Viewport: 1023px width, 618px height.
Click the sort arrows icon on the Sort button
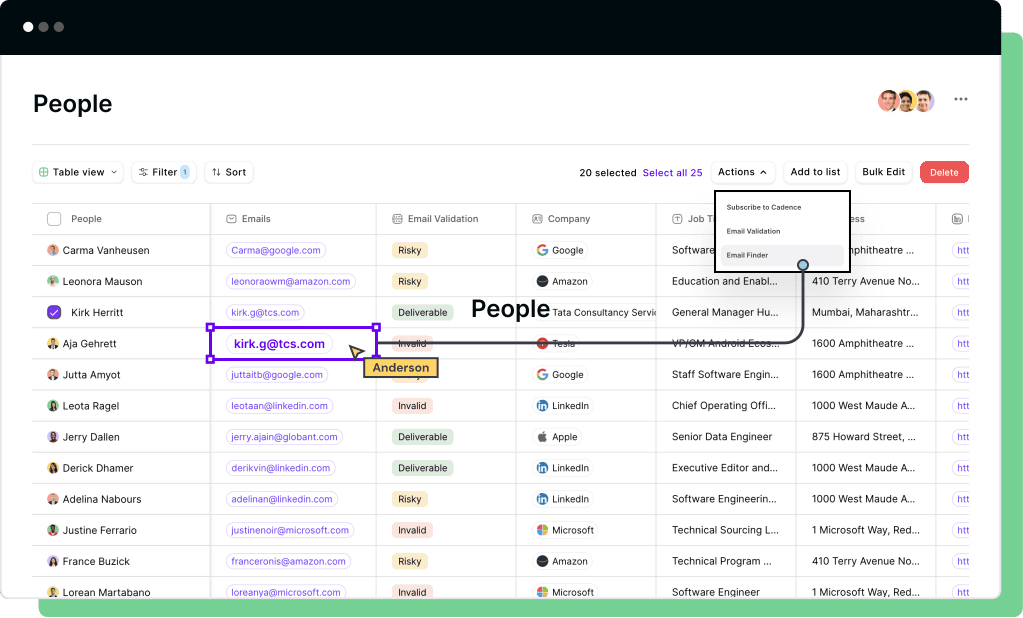click(x=214, y=172)
